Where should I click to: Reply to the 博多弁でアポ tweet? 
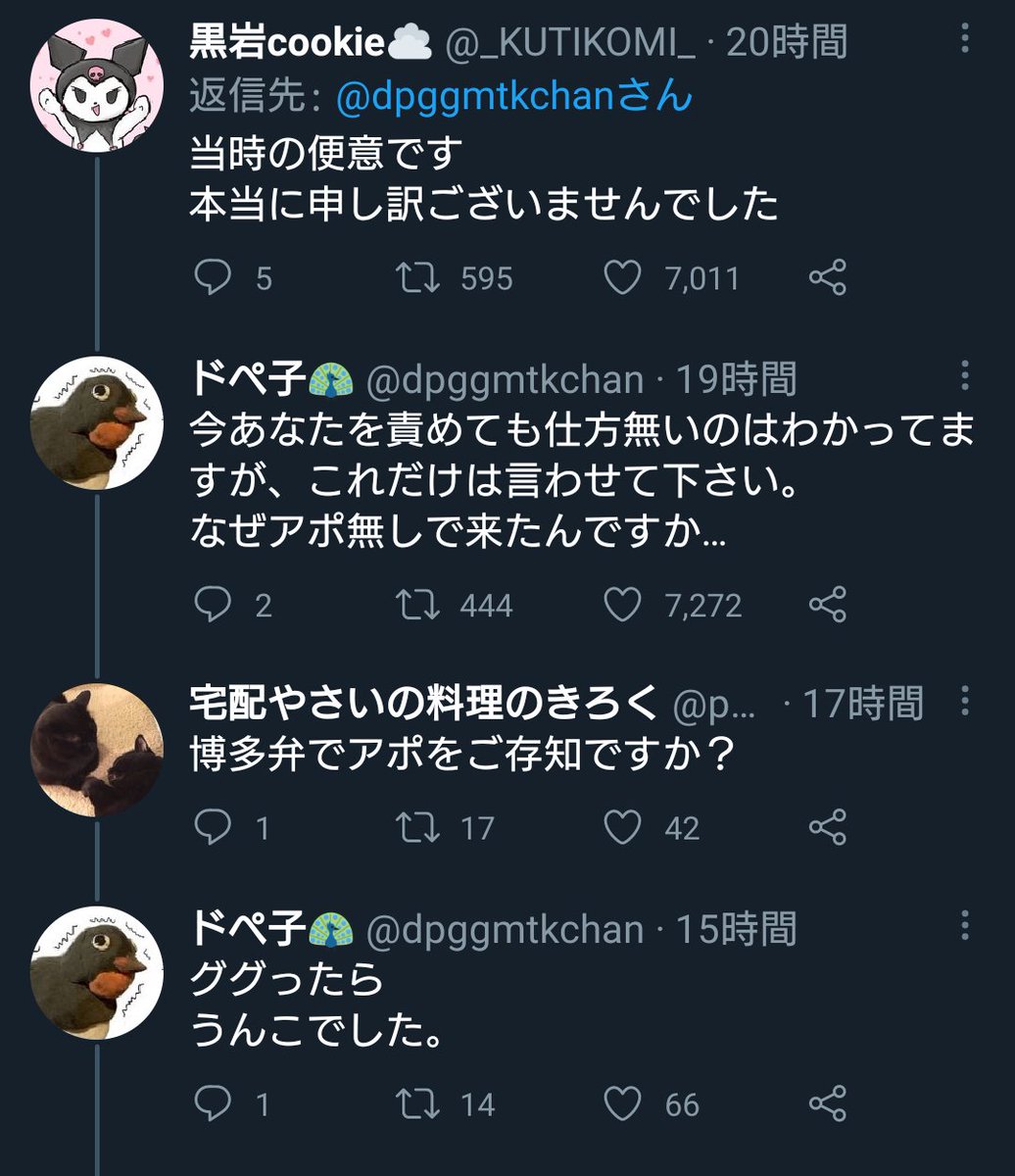pos(211,828)
